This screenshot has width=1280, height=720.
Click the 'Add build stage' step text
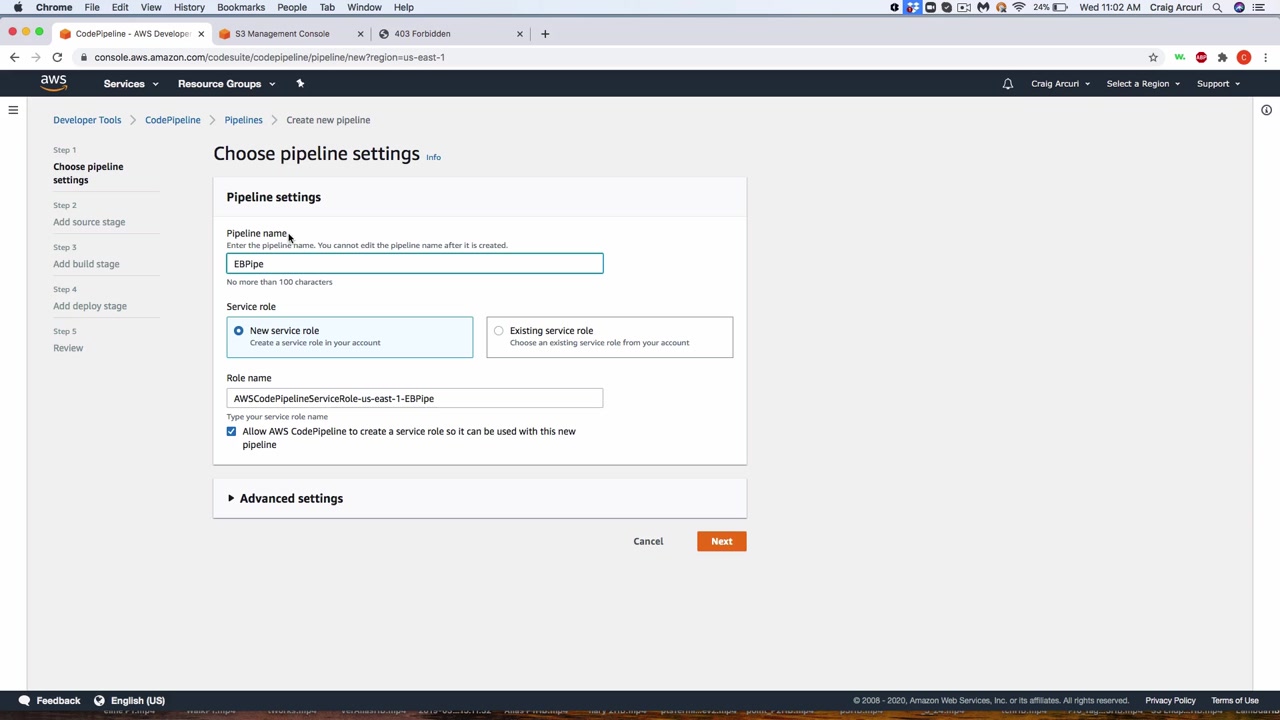click(x=86, y=264)
